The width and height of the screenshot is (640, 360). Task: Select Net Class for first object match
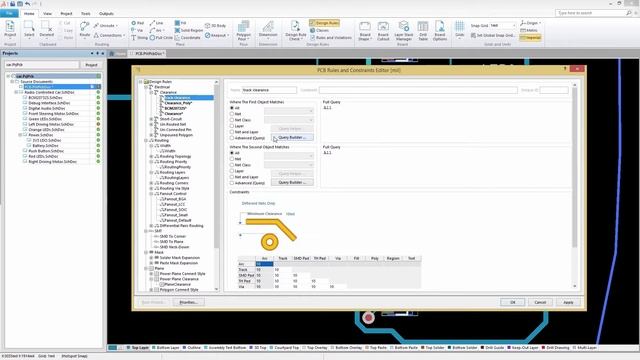pos(232,120)
